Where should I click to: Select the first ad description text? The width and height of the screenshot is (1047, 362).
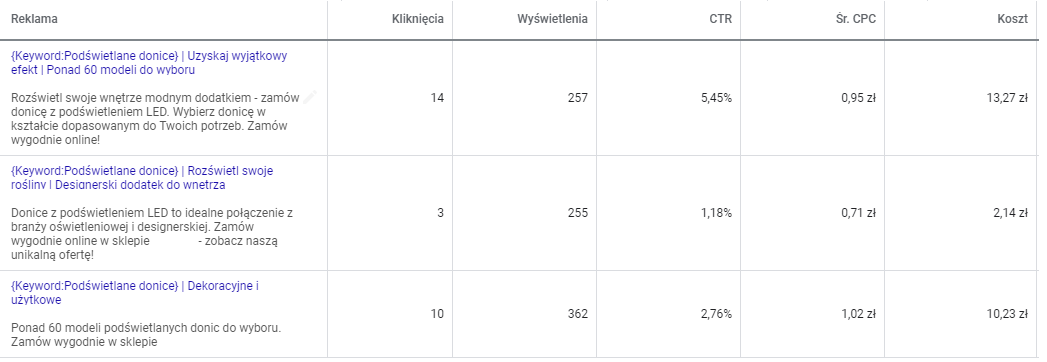155,119
